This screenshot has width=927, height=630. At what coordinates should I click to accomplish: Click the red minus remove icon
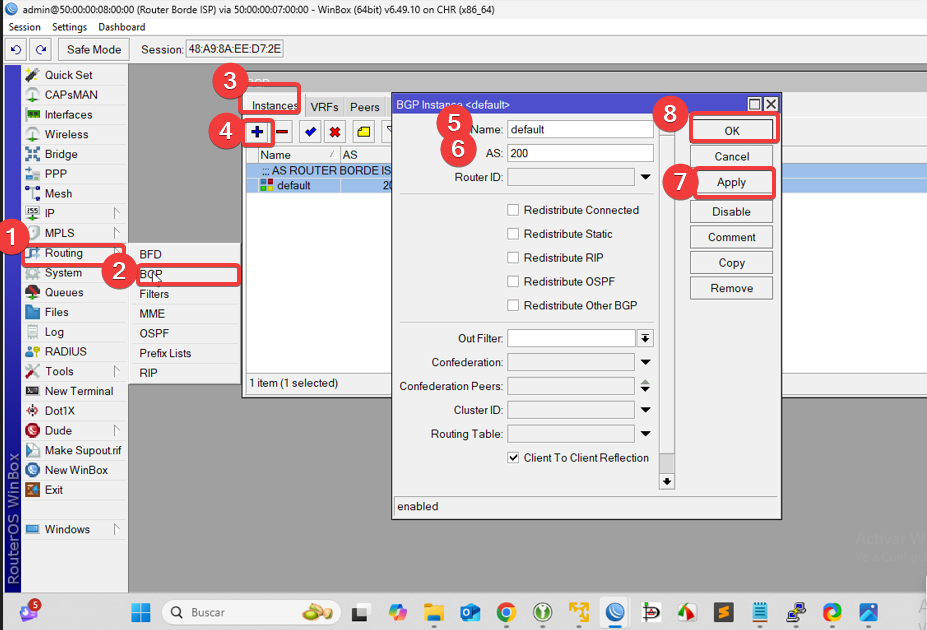point(283,132)
